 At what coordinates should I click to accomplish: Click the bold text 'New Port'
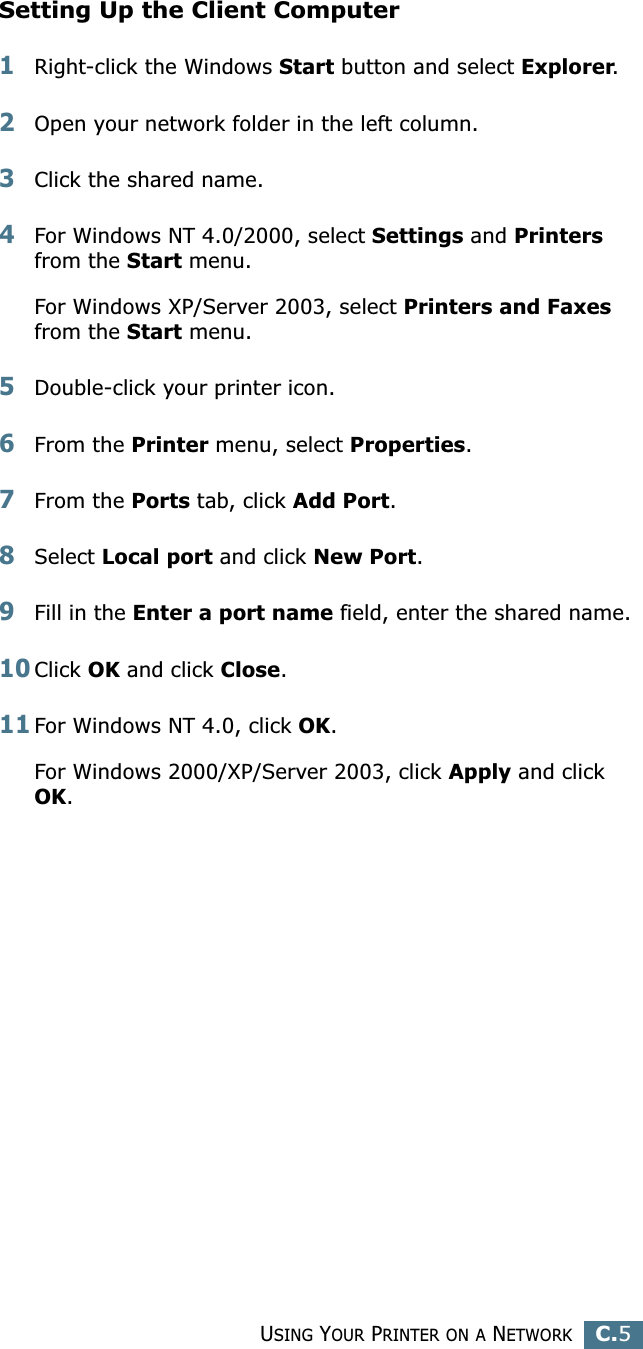(365, 556)
